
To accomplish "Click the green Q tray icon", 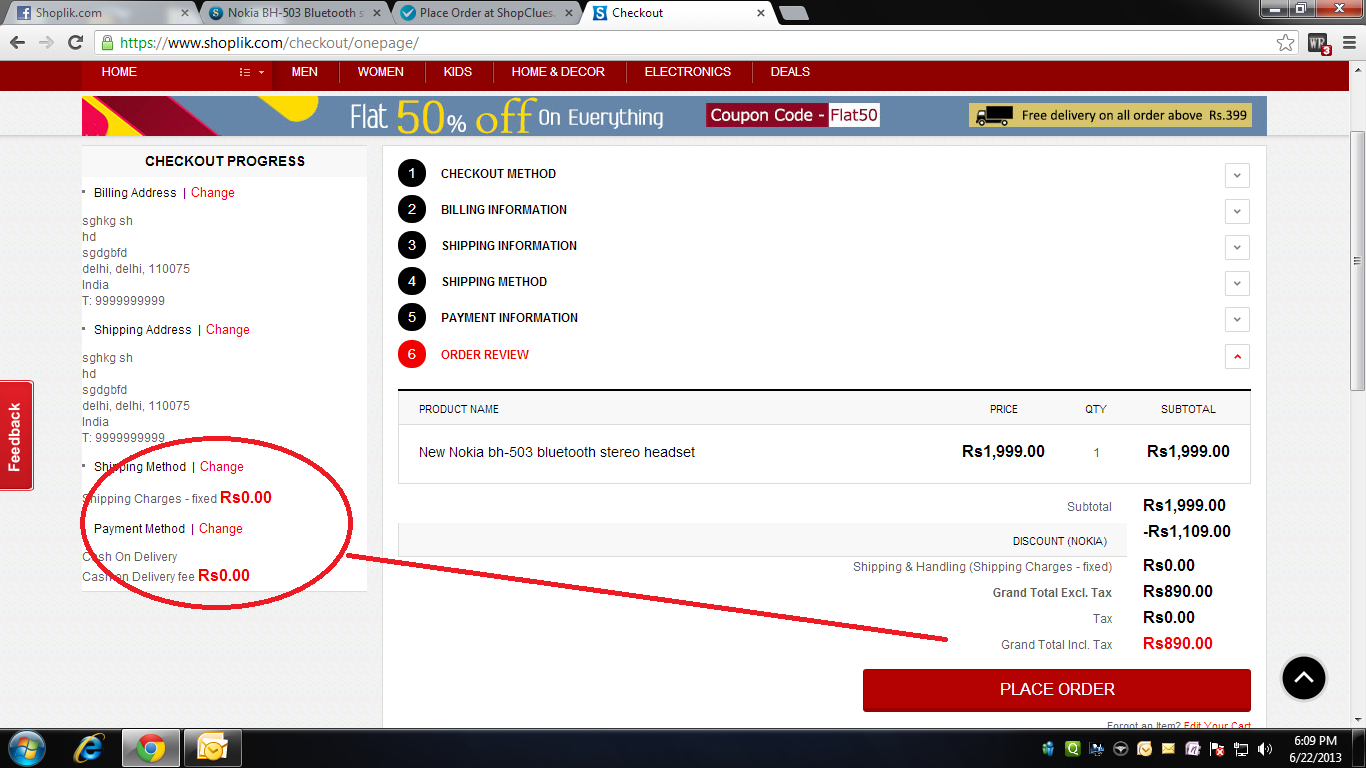I will pyautogui.click(x=1073, y=749).
